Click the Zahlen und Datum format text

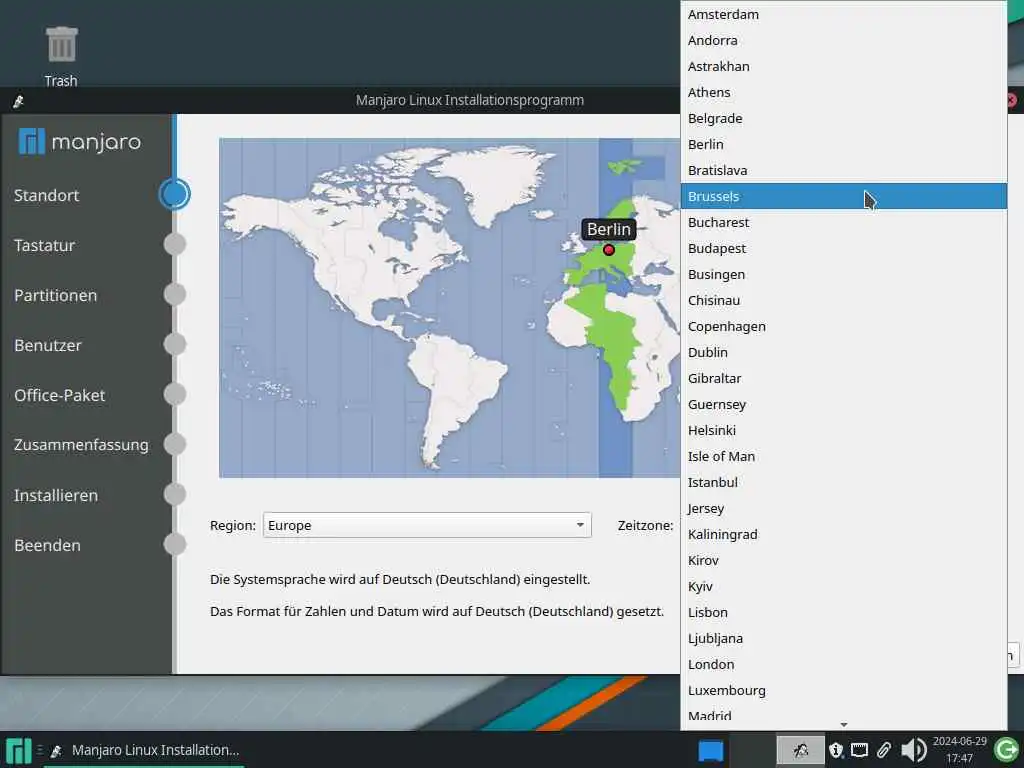point(437,611)
